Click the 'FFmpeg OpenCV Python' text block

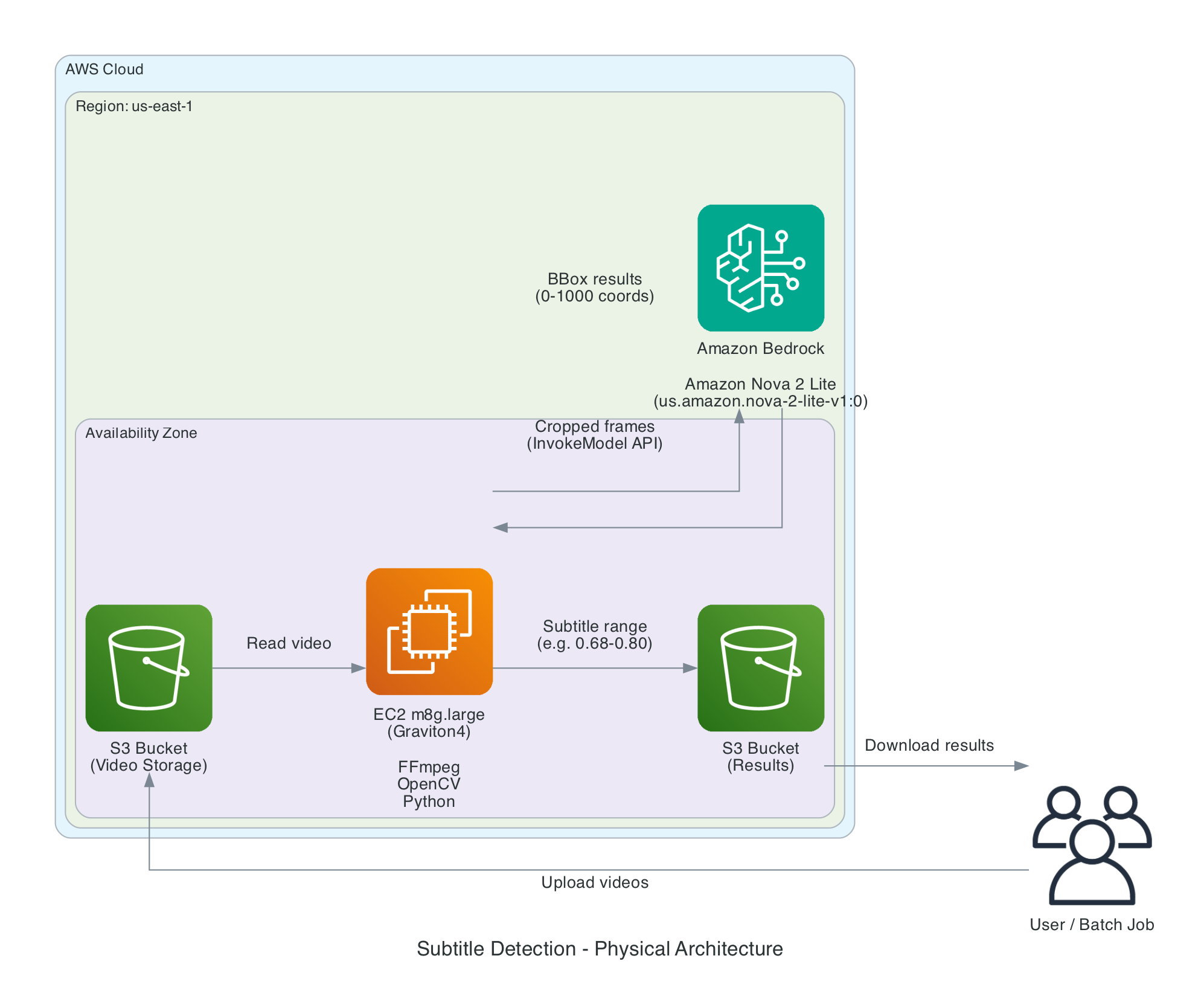coord(429,784)
